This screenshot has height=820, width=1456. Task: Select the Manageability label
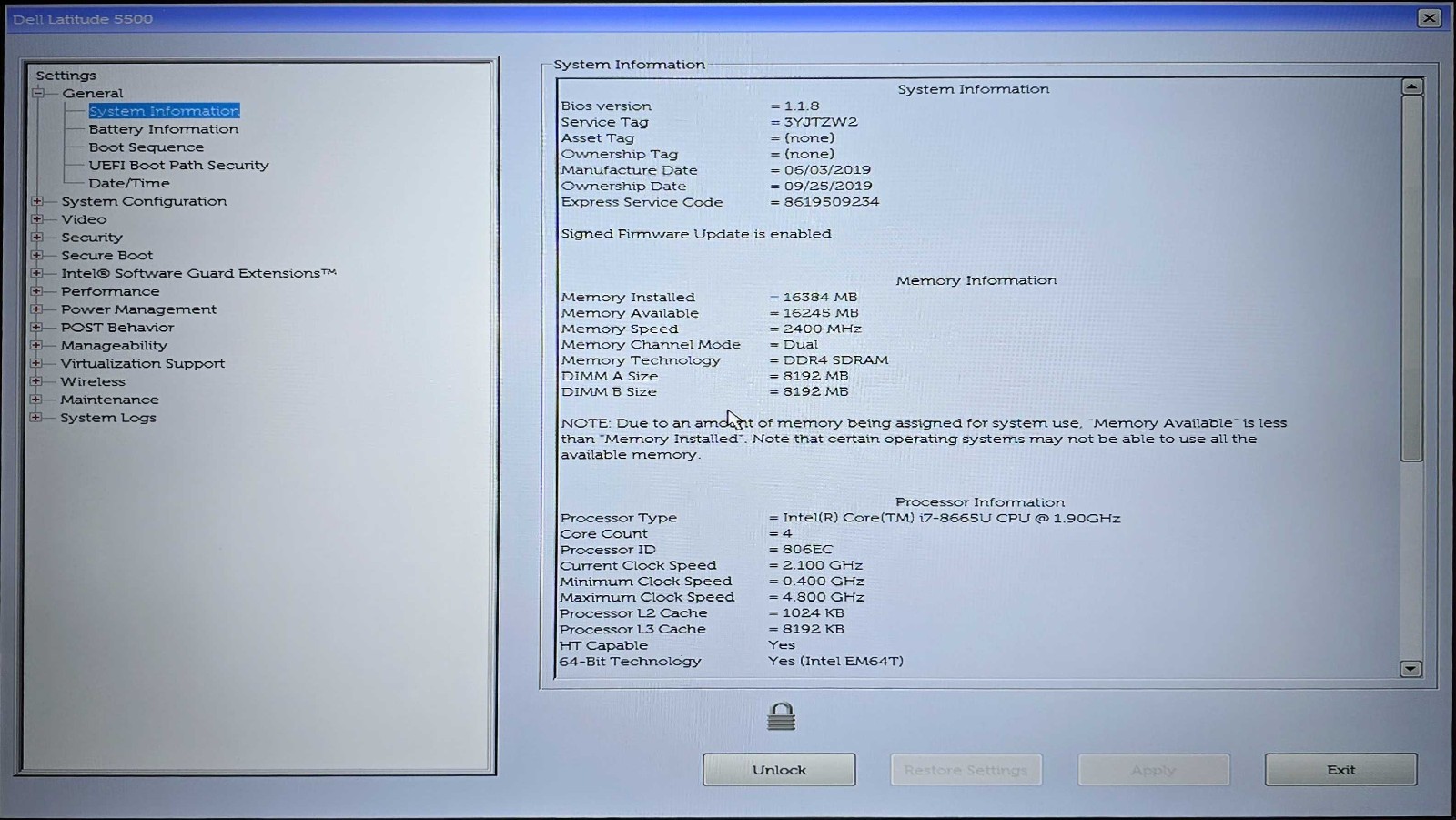(114, 345)
